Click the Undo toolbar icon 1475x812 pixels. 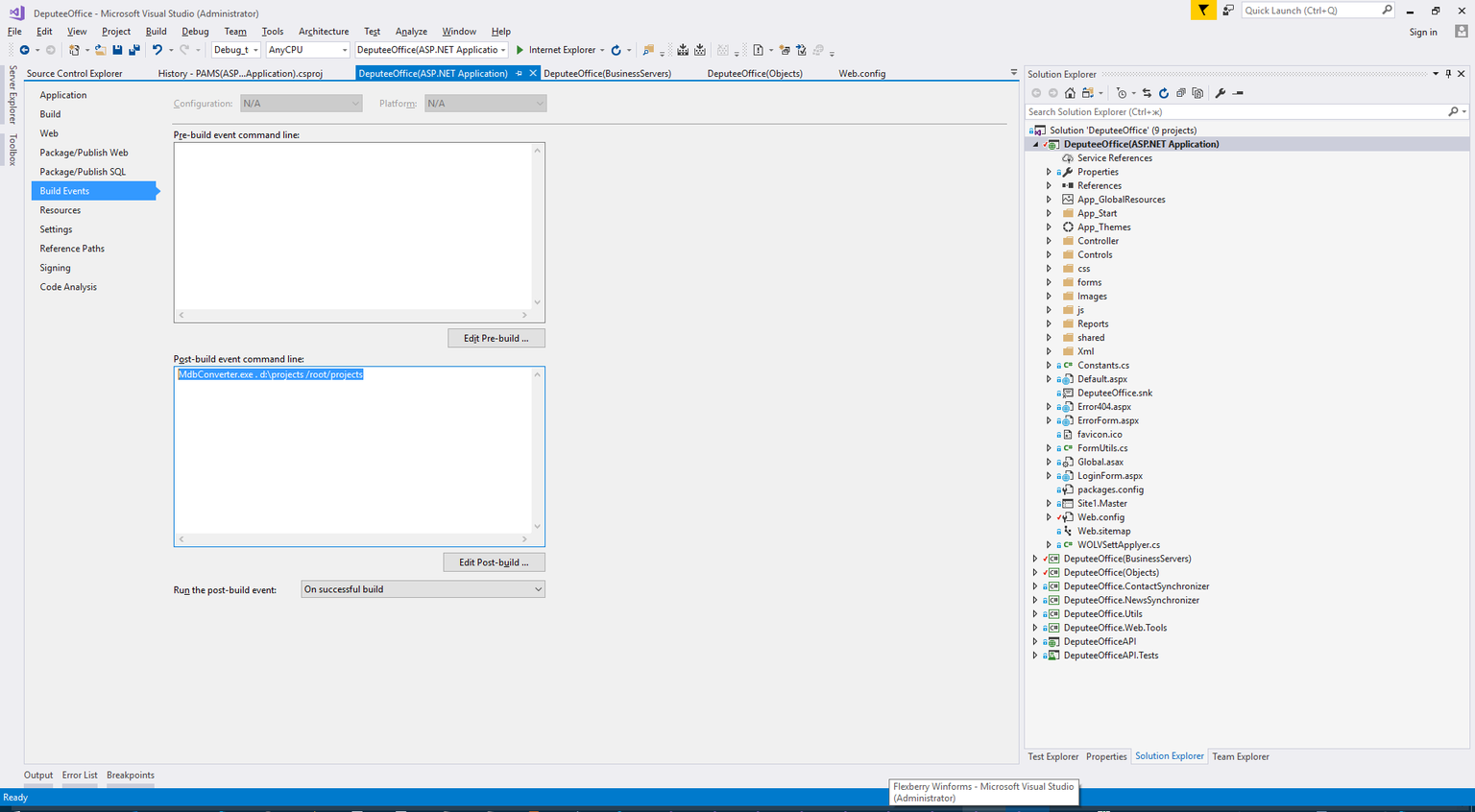coord(157,50)
